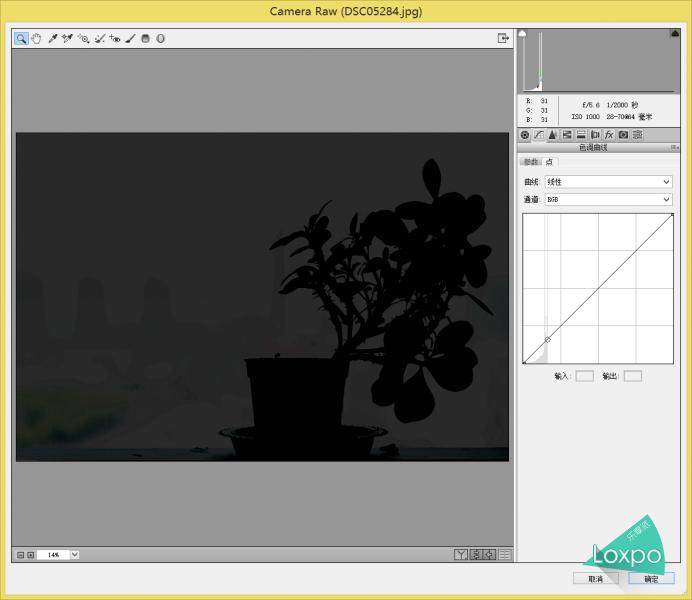Open the tone curve panel flyout menu
The image size is (692, 600).
[674, 147]
